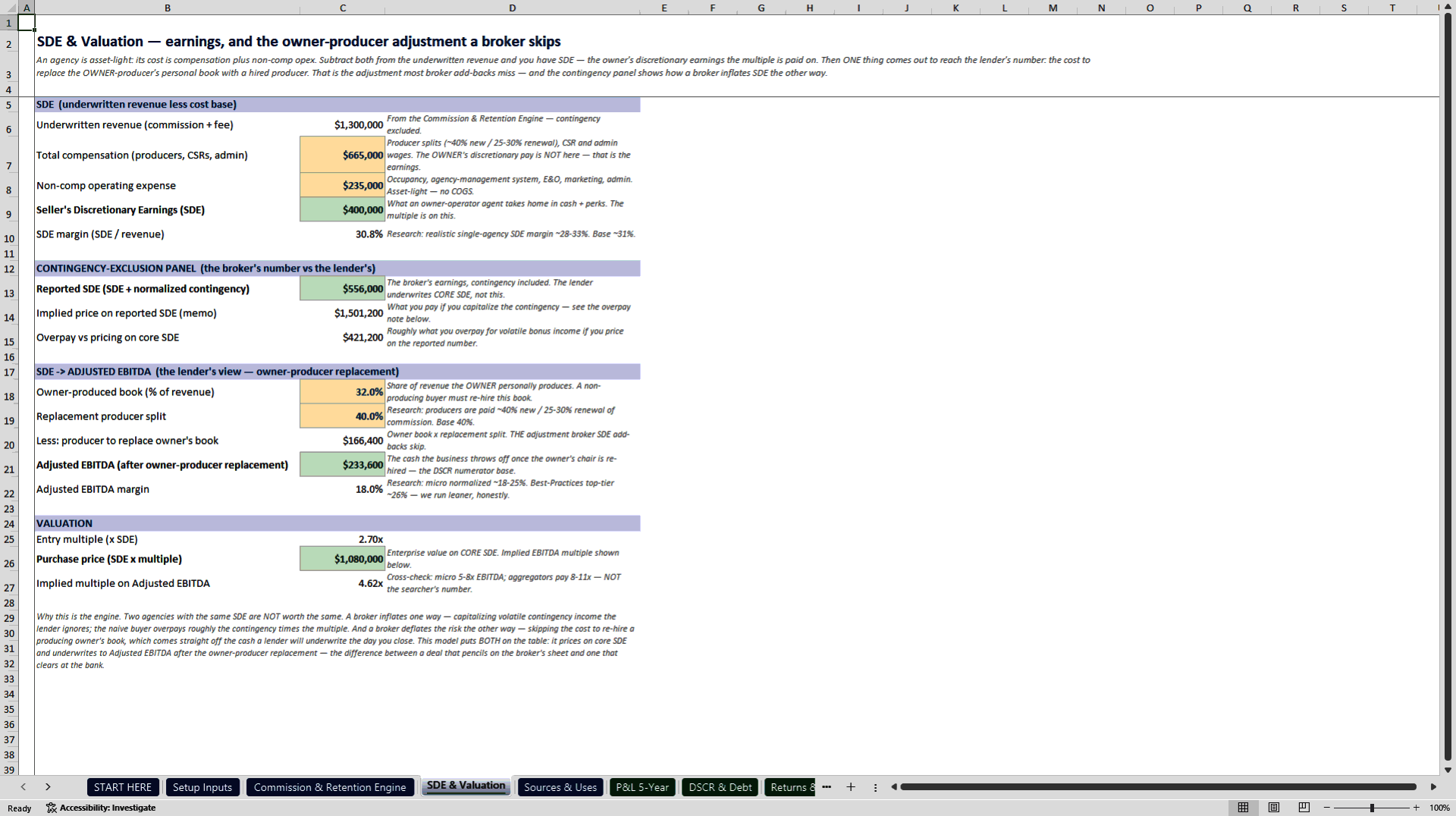This screenshot has height=816, width=1456.
Task: Click Accessibility Investigate status icon
Action: [x=101, y=808]
